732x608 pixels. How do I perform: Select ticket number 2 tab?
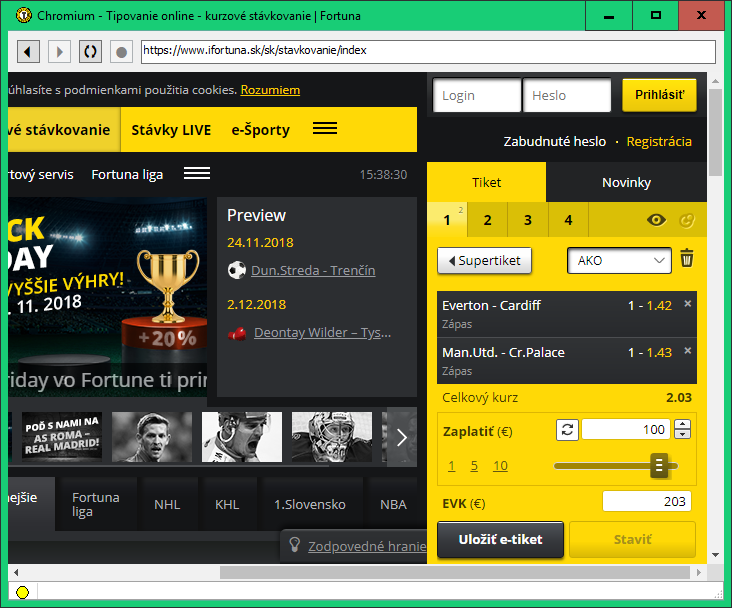(x=487, y=219)
